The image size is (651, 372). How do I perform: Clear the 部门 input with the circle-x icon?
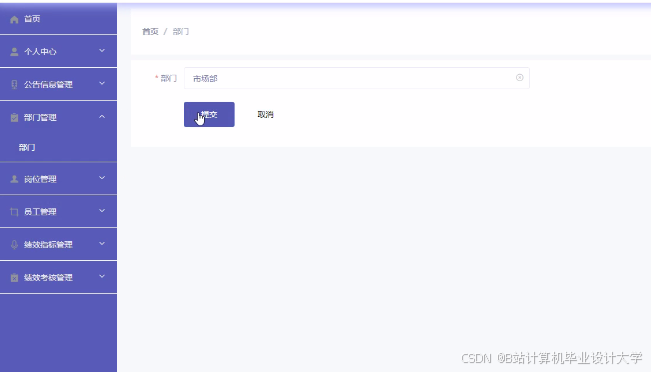(519, 78)
